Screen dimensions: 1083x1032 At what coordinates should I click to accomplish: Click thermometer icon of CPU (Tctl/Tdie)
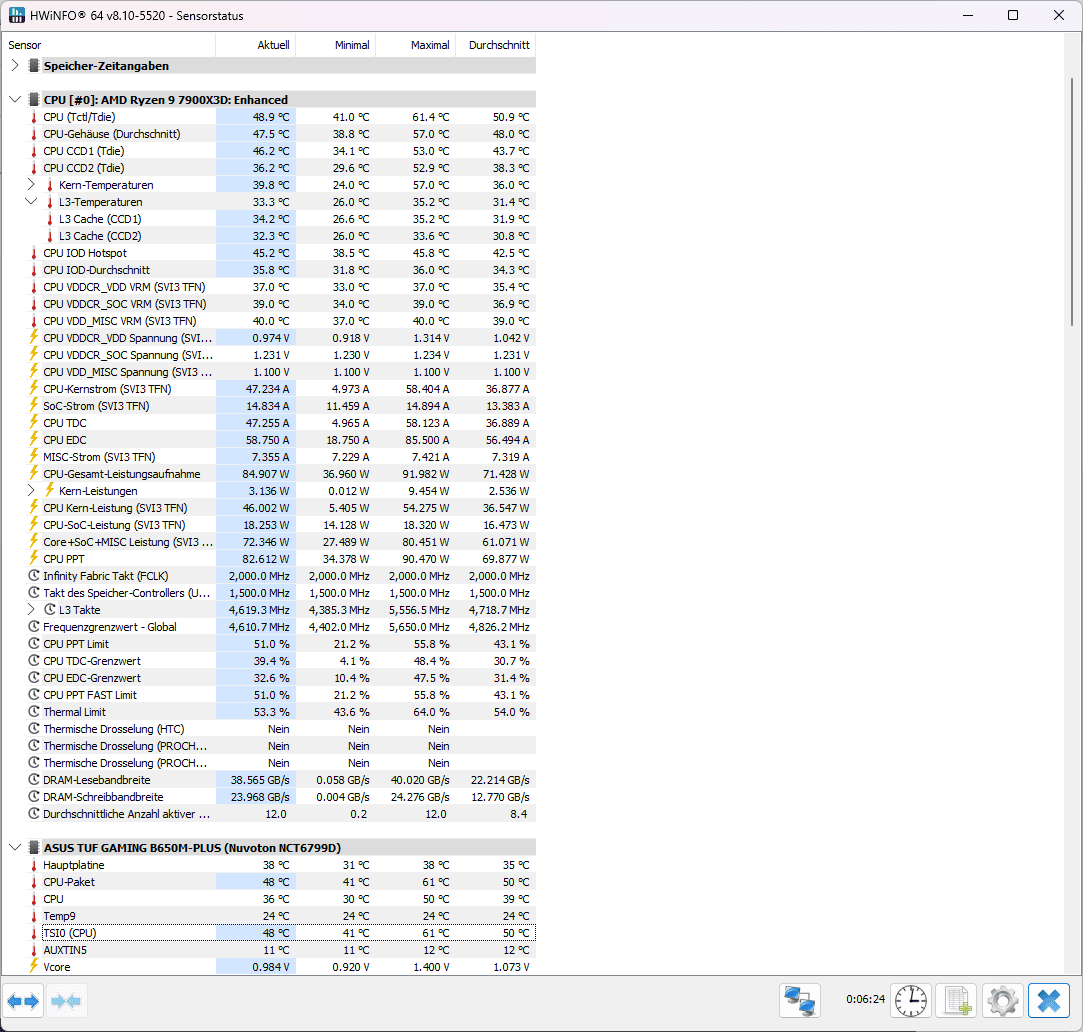33,117
